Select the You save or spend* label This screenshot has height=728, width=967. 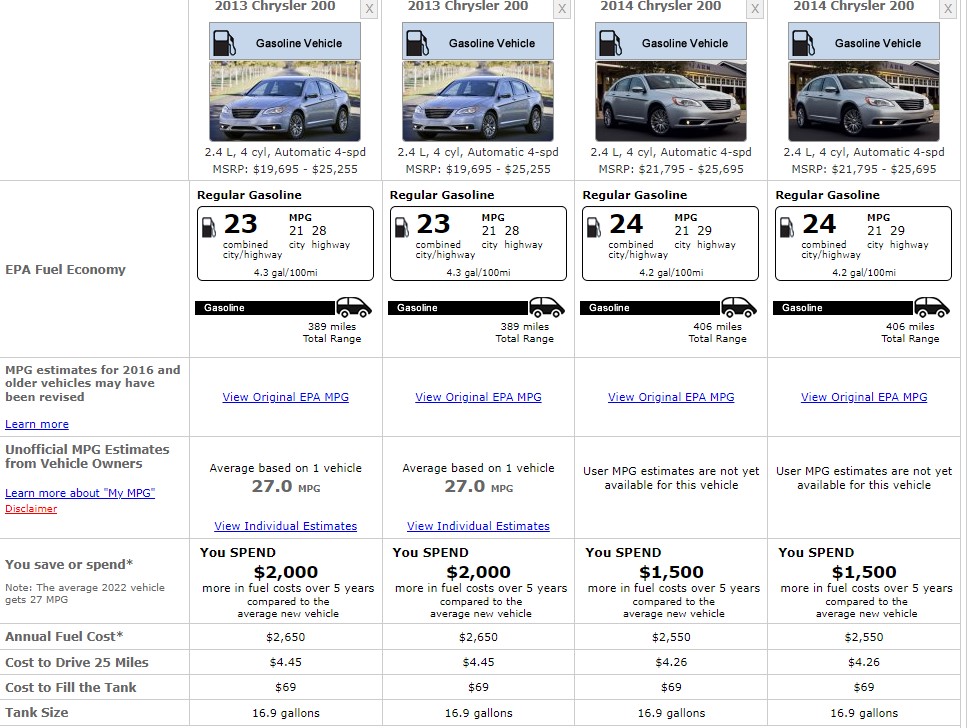pyautogui.click(x=69, y=565)
